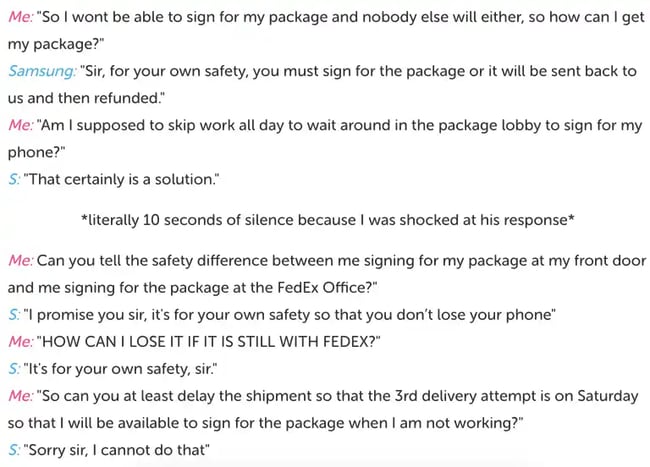Click "Me:" label before "Can you tell"
The height and width of the screenshot is (467, 650).
coord(21,260)
